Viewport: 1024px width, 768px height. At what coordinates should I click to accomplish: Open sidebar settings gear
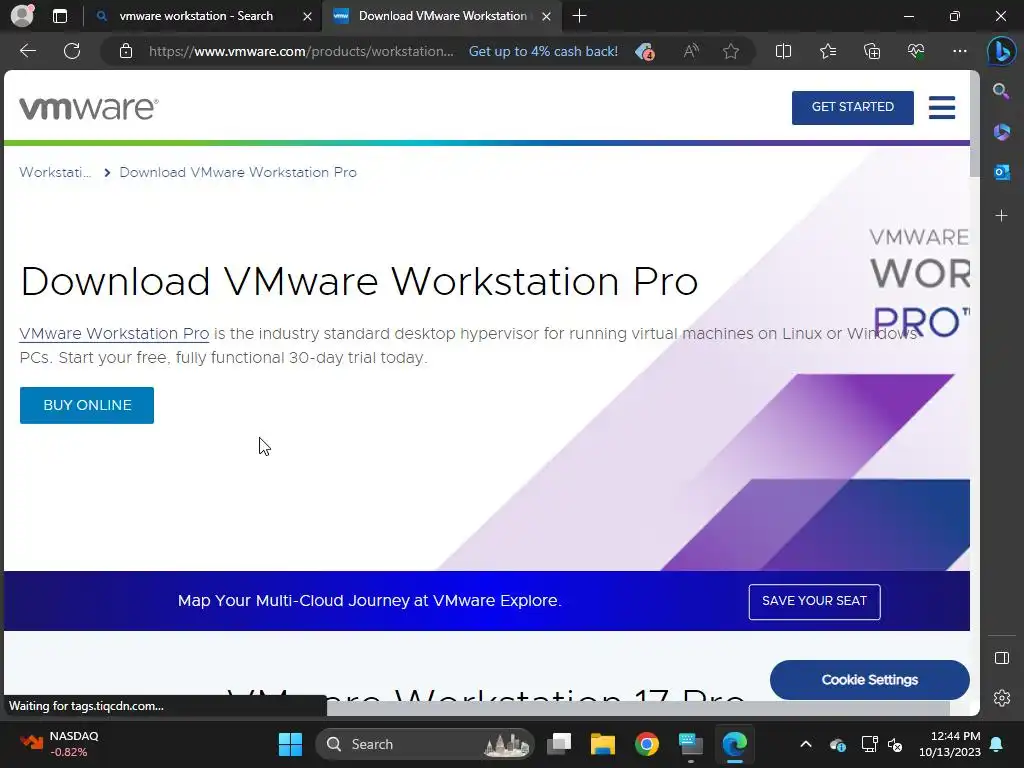[1001, 698]
